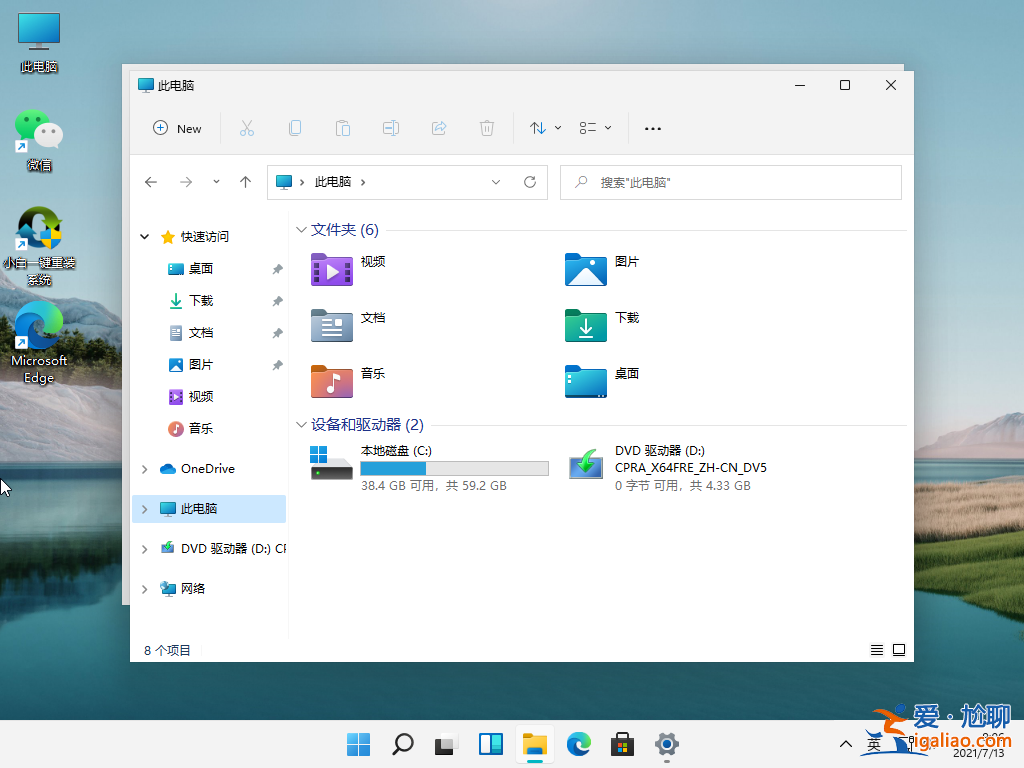Open the Sort options dropdown
Viewport: 1024px width, 768px height.
pos(543,128)
